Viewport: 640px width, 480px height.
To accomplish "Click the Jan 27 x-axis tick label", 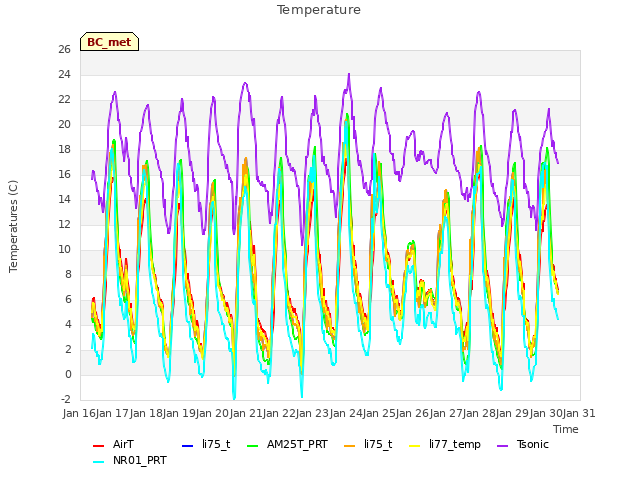I will tap(446, 413).
